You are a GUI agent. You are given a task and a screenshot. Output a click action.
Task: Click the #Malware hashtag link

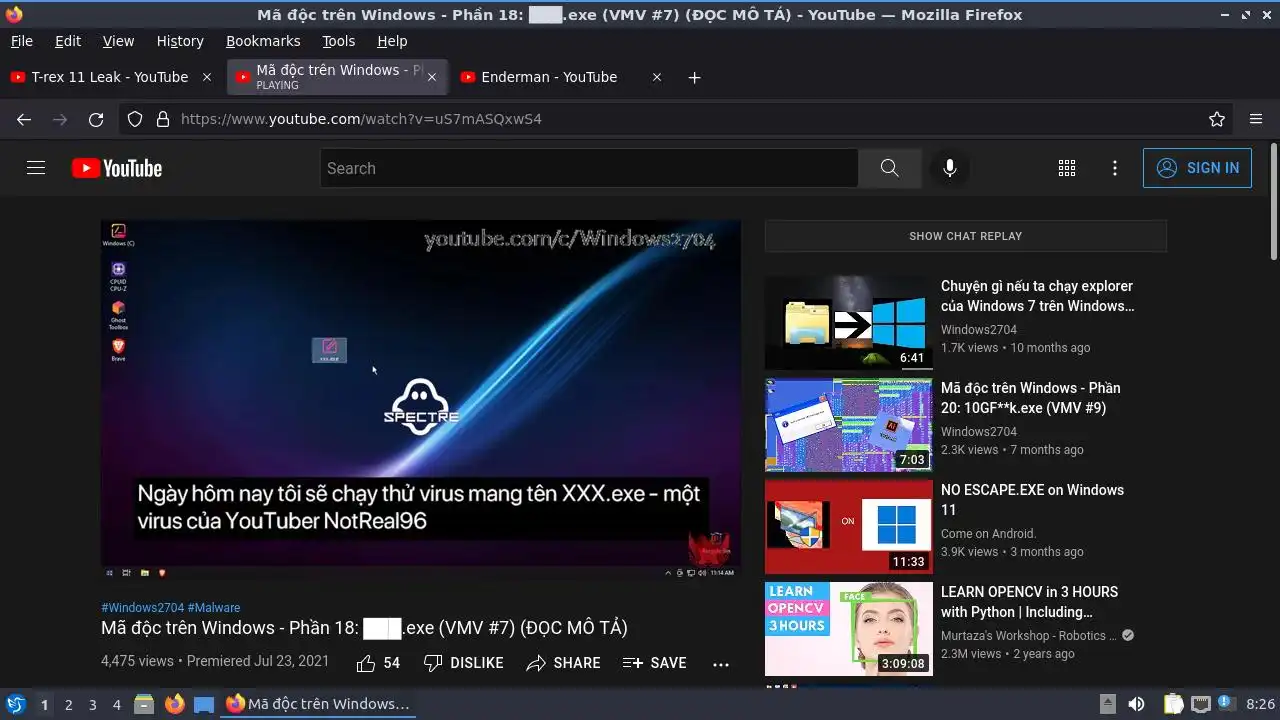point(214,608)
